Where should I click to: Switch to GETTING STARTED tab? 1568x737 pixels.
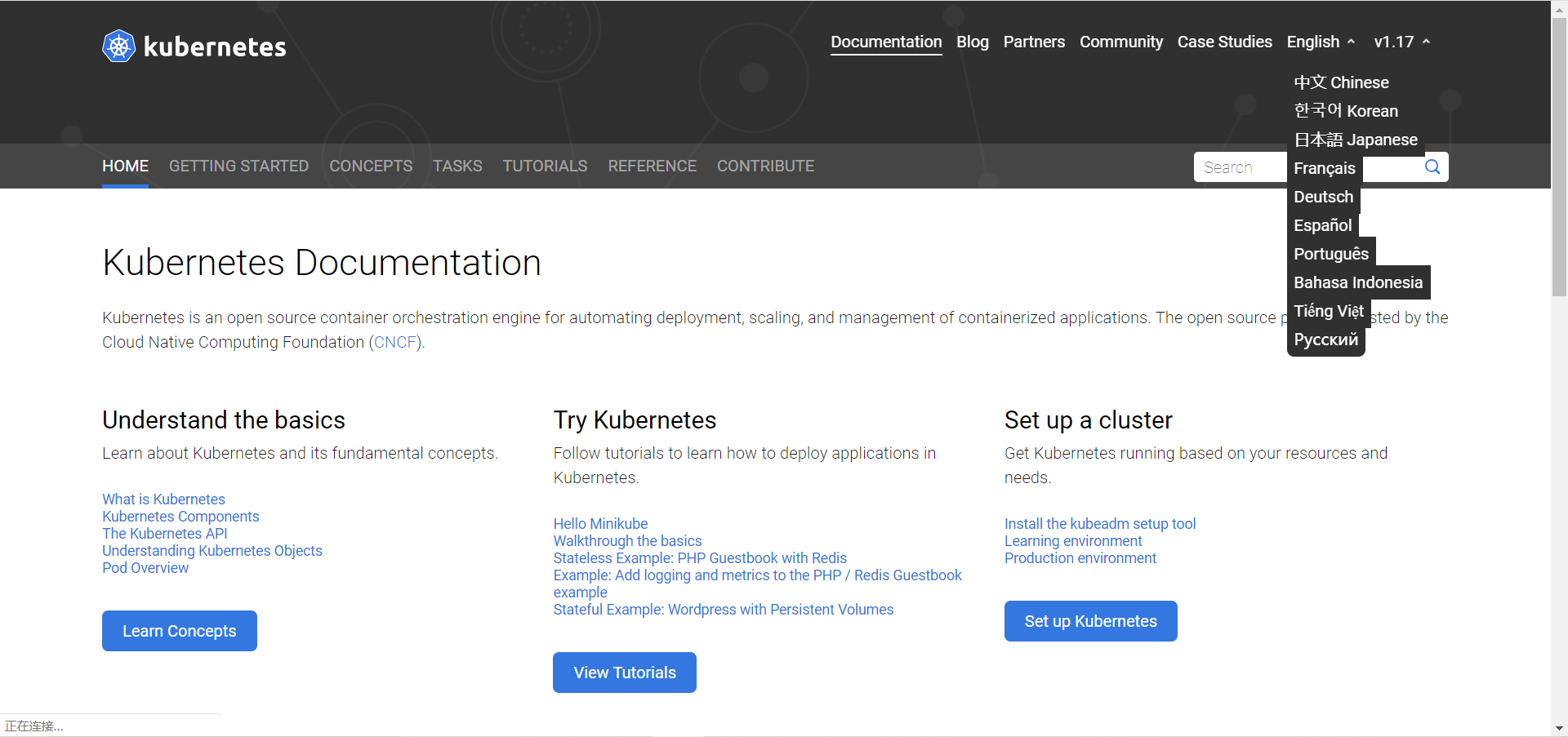pos(238,166)
